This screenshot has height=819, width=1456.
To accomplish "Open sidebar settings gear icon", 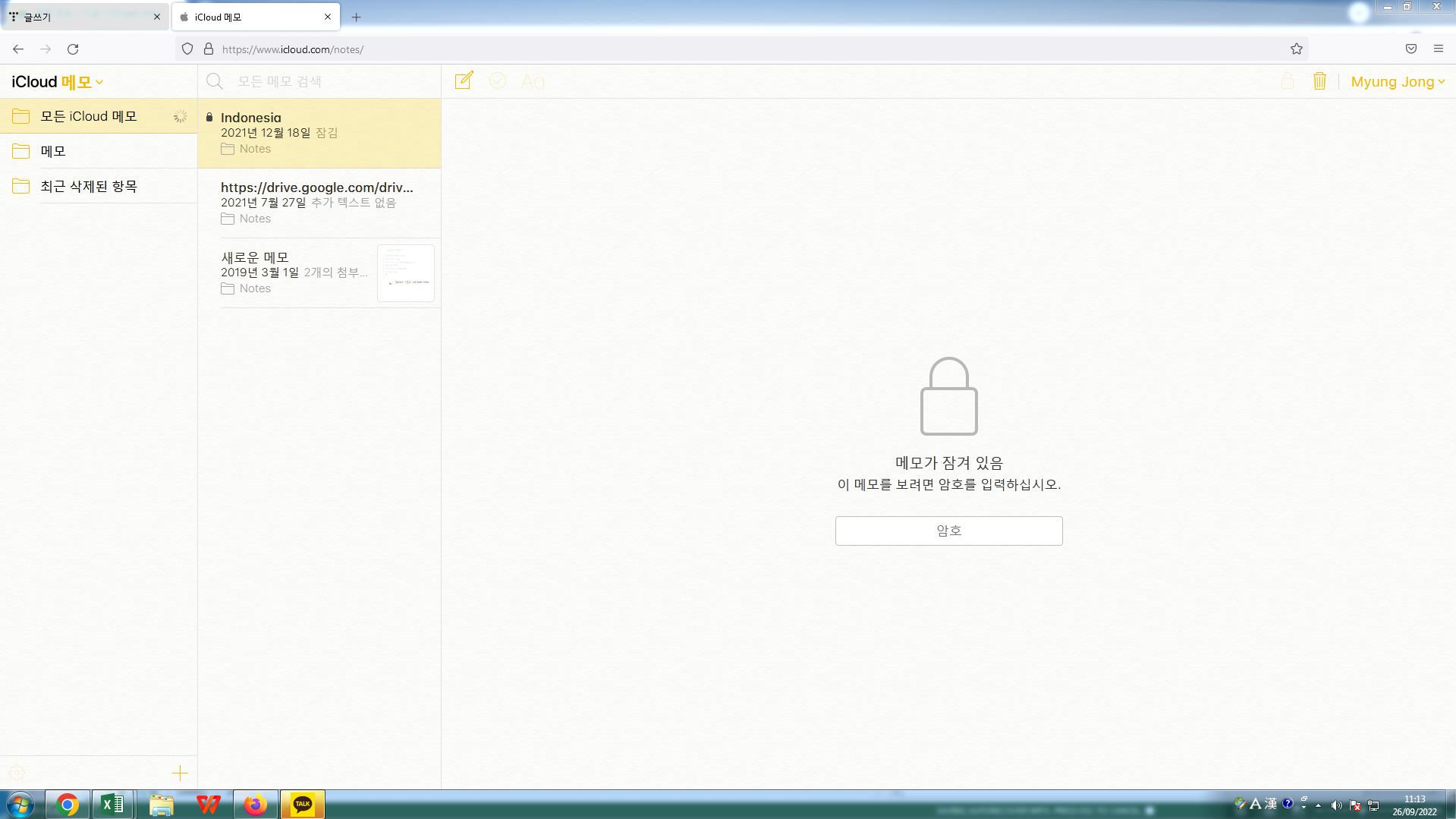I will pos(17,773).
